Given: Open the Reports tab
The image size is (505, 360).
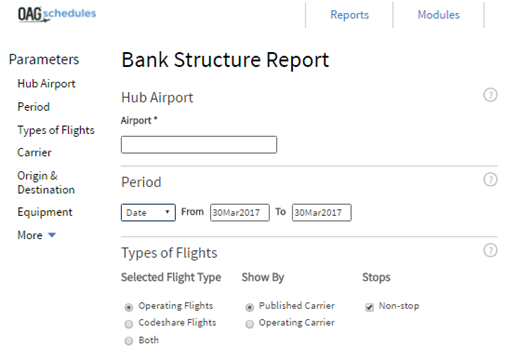Looking at the screenshot, I should coord(349,15).
